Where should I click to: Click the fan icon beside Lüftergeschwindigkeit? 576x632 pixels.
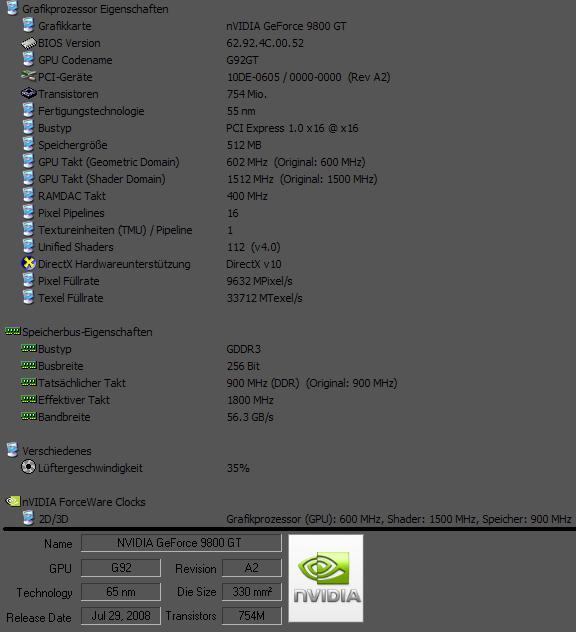(x=28, y=467)
